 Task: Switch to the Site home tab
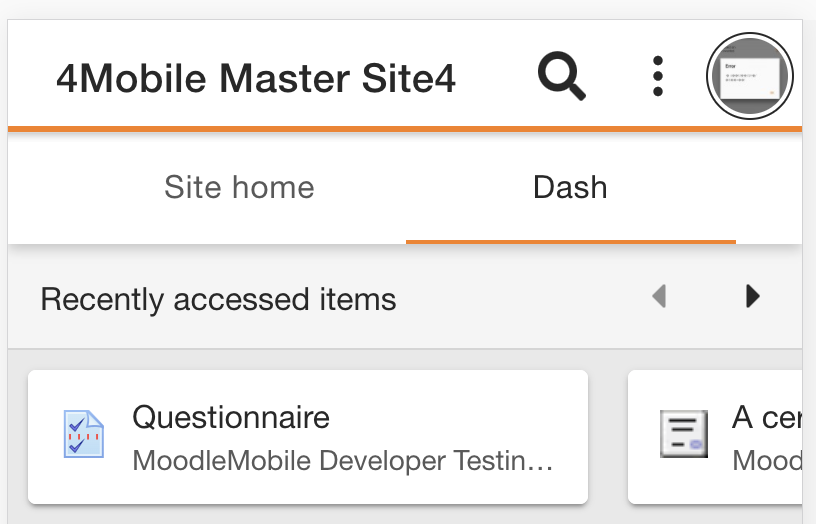point(239,187)
